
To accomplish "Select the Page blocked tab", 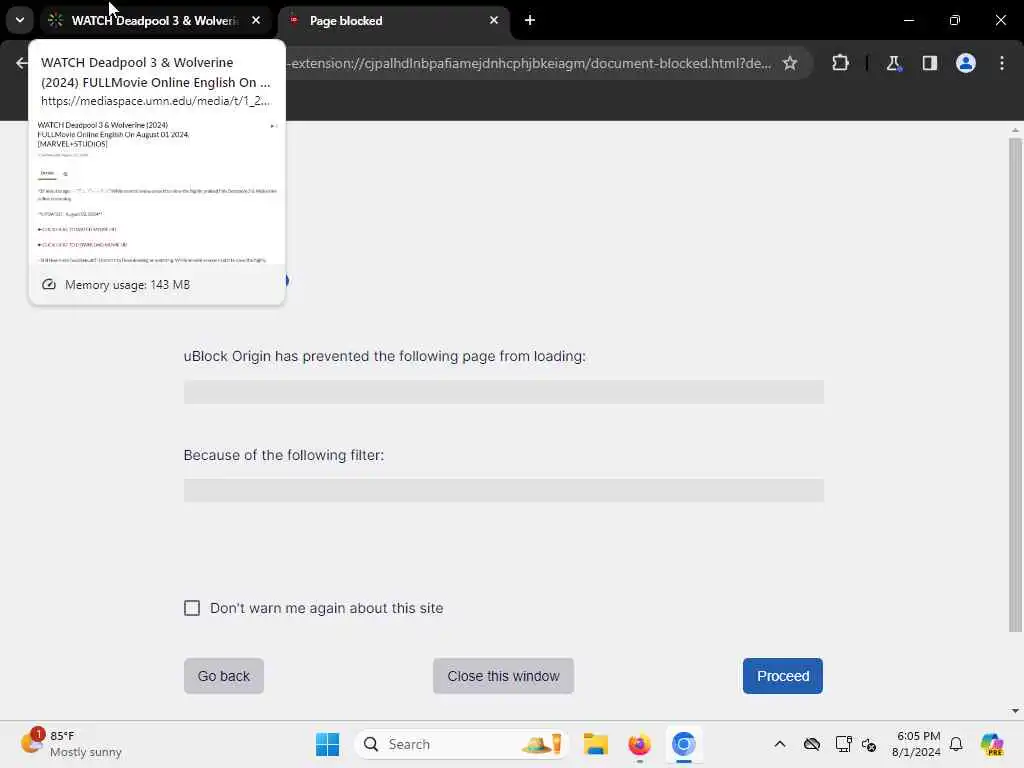I will coord(395,20).
